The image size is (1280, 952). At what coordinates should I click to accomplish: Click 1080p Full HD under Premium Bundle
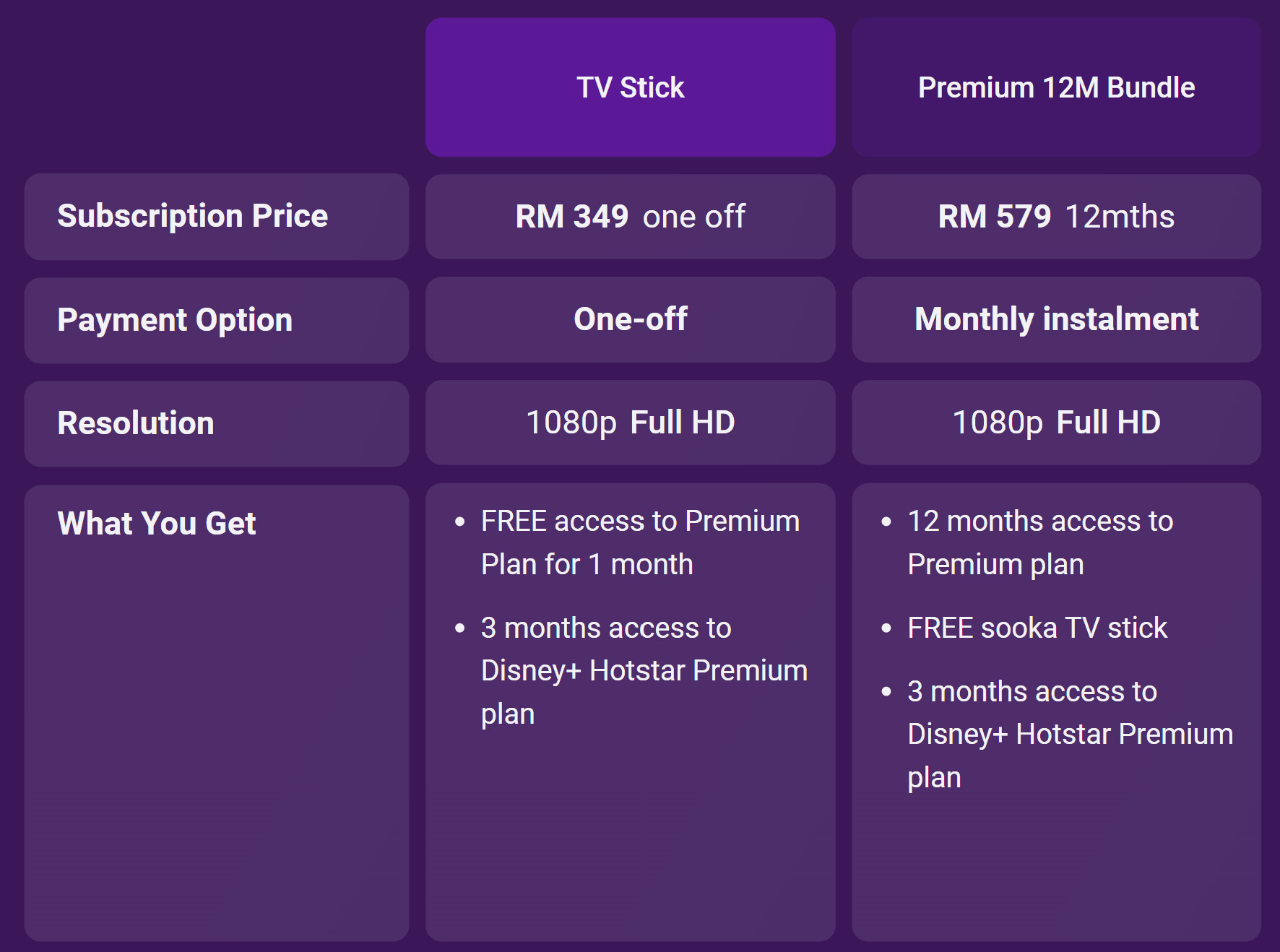coord(1056,423)
